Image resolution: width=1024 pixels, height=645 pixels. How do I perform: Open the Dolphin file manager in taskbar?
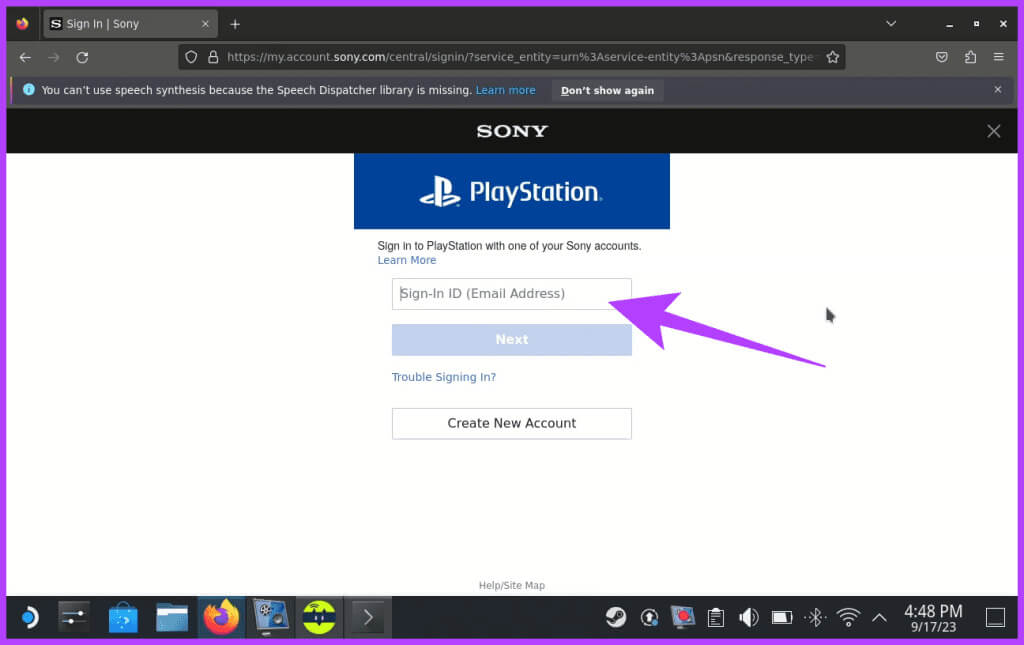click(172, 617)
